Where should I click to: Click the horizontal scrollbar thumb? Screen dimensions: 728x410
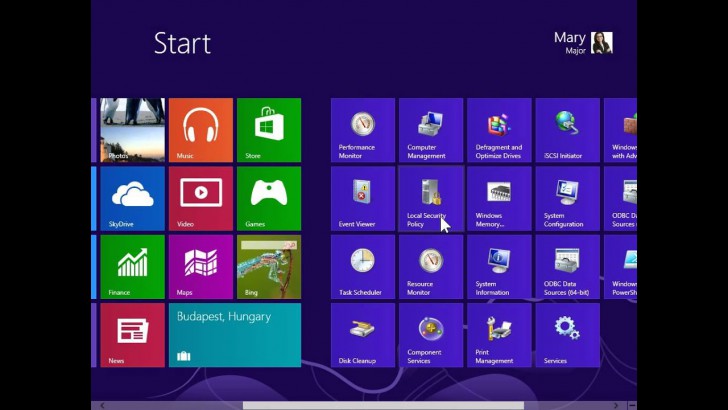point(383,406)
